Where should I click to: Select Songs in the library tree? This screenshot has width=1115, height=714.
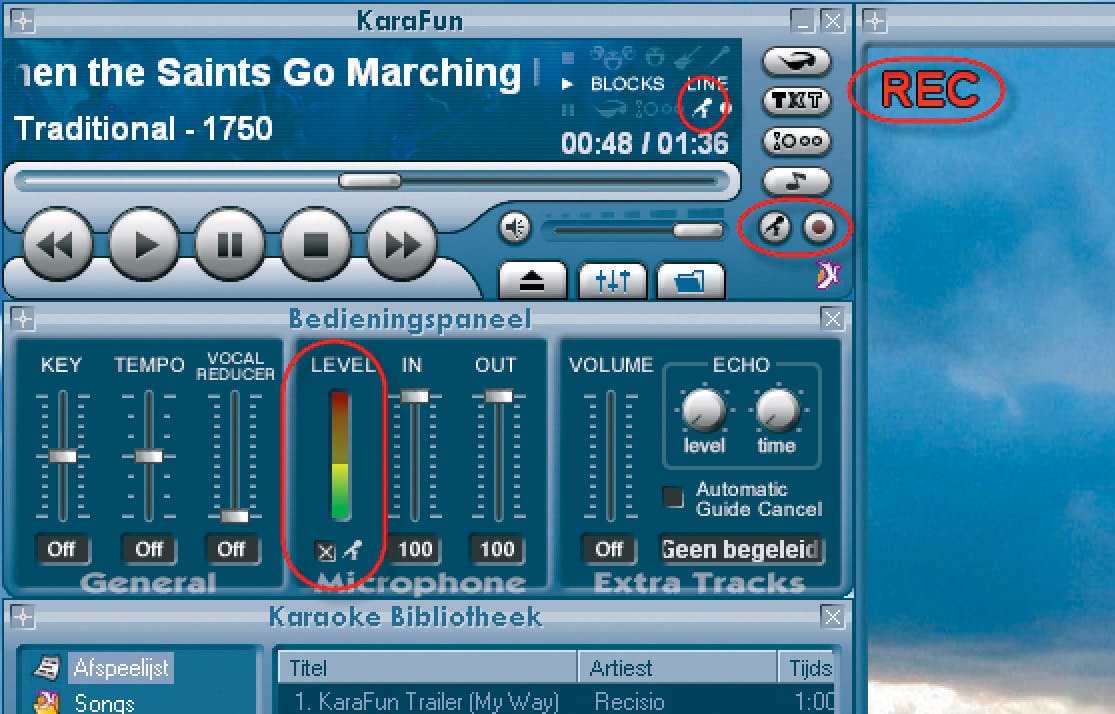104,703
